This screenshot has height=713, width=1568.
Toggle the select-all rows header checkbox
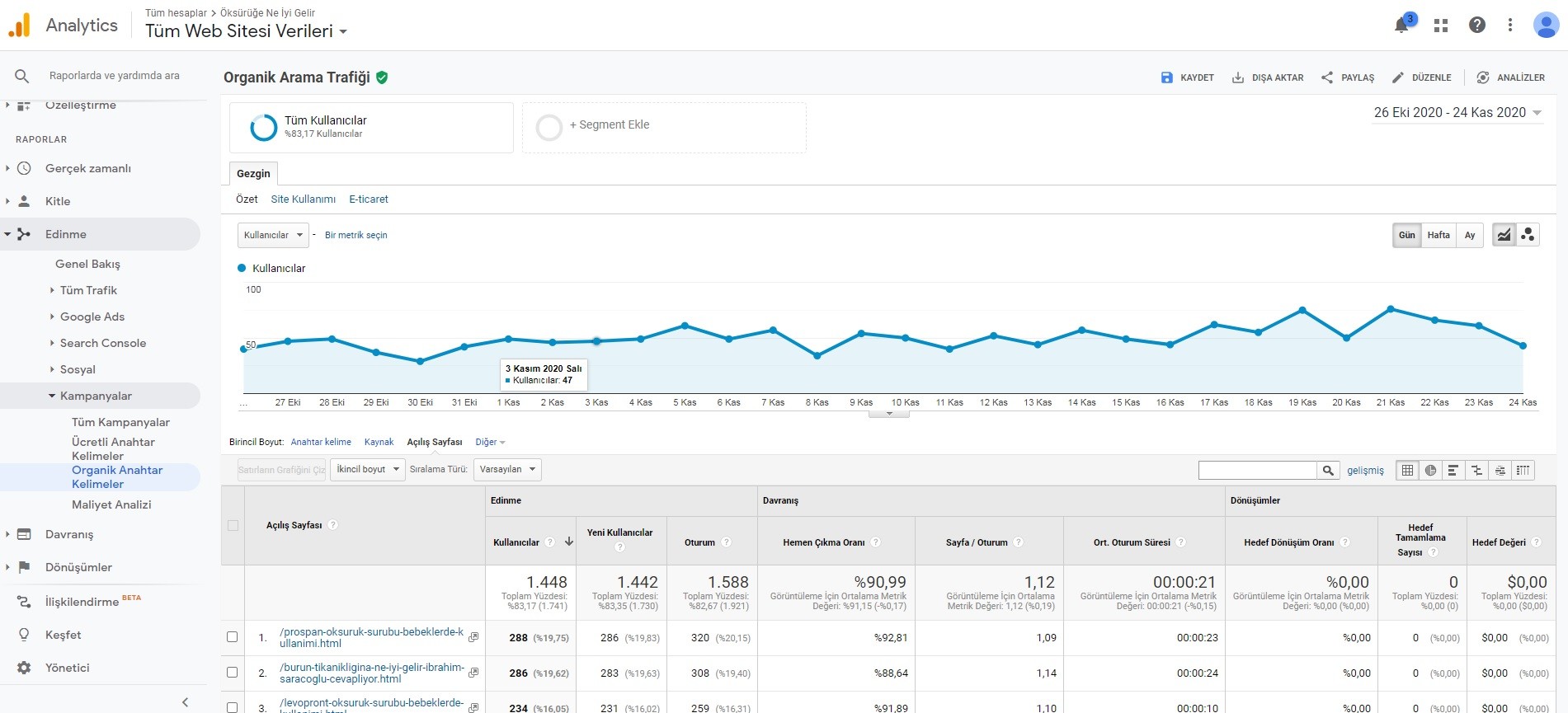(233, 525)
